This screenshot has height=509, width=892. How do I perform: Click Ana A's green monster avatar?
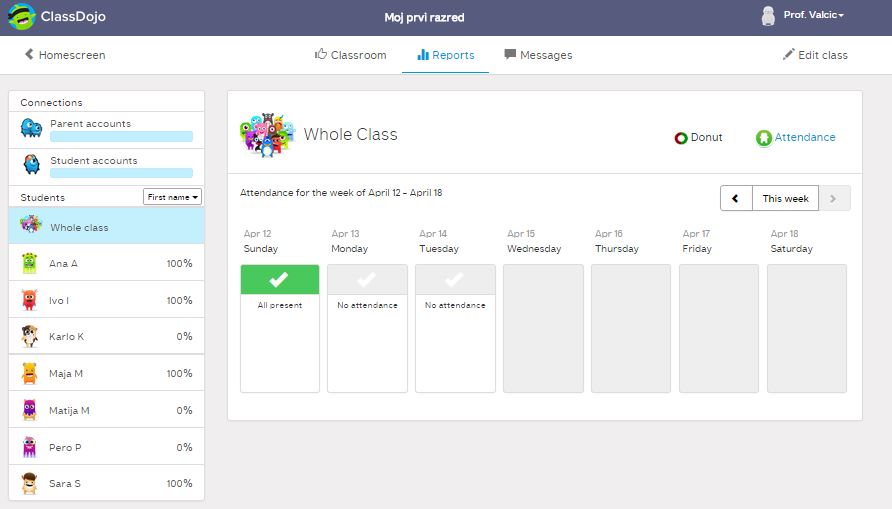(31, 264)
